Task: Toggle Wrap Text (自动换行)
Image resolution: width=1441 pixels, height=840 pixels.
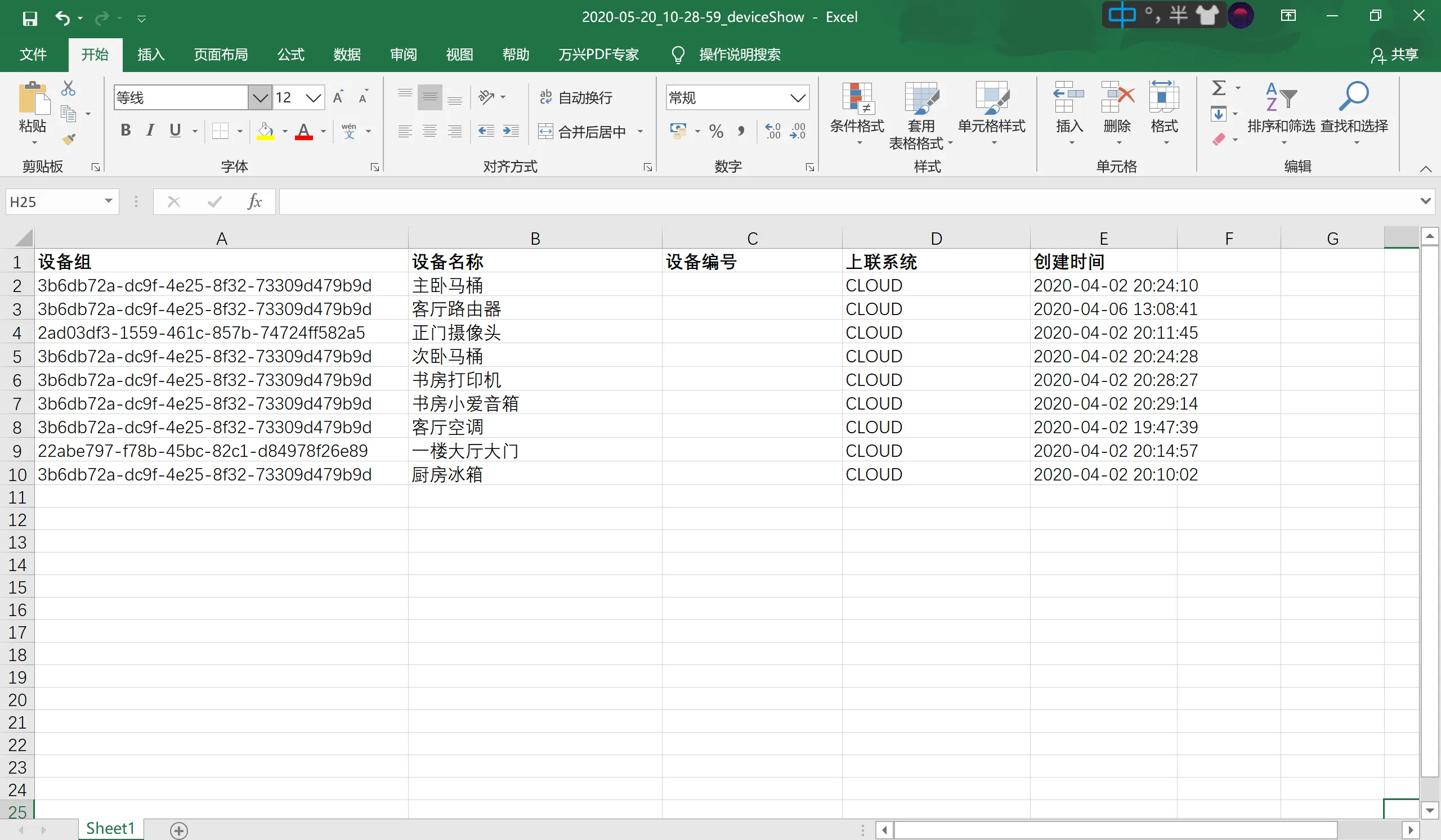Action: click(576, 98)
